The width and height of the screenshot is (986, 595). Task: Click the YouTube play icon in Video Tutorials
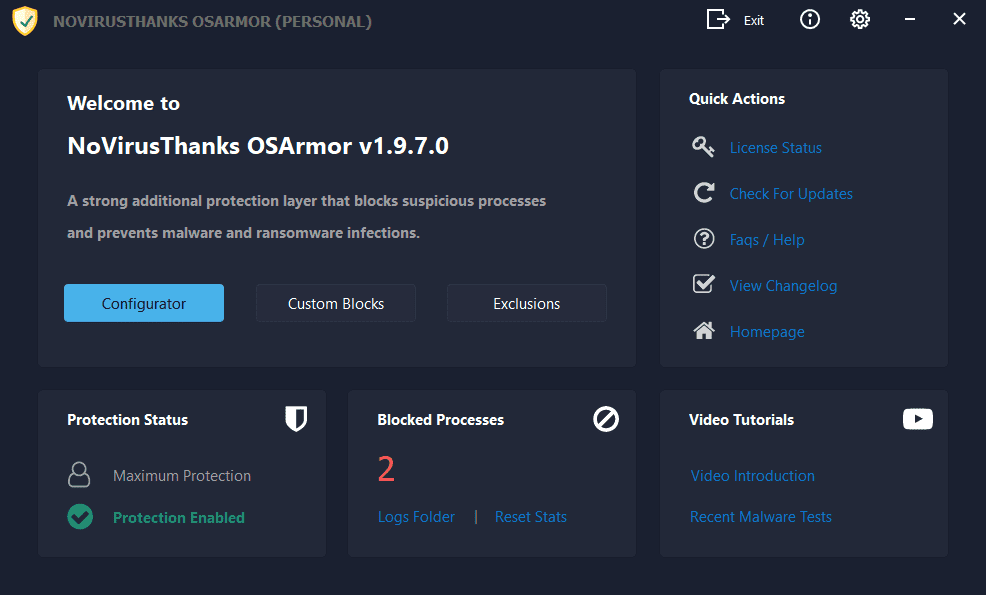[x=917, y=419]
